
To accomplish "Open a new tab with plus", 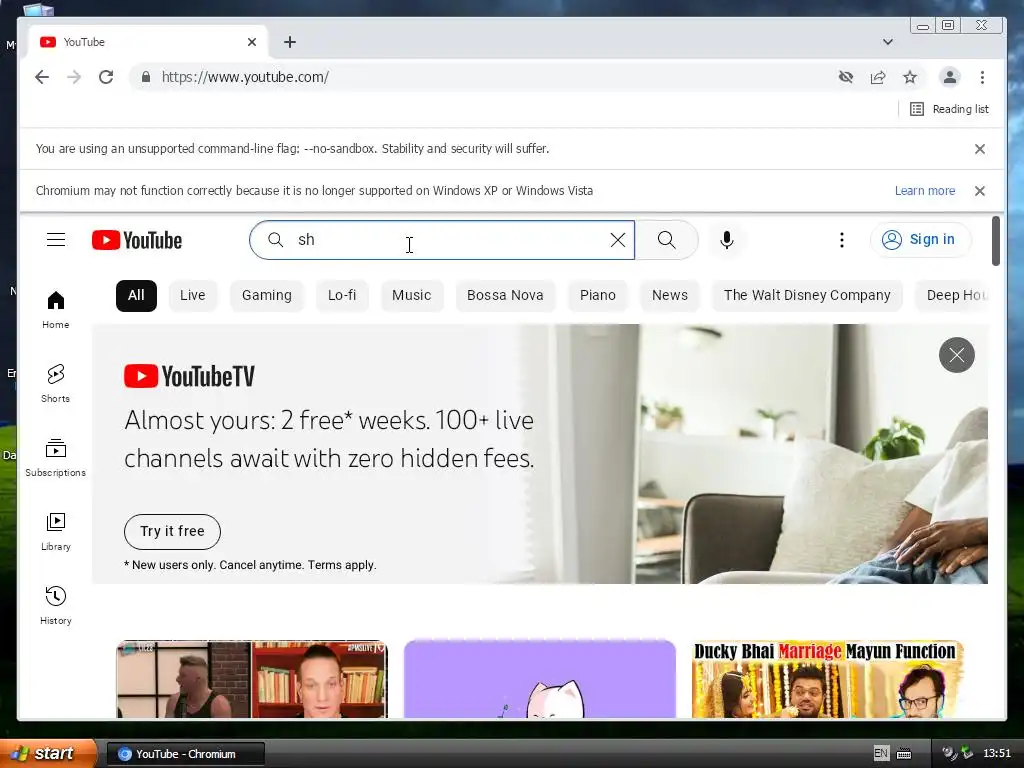I will (290, 42).
